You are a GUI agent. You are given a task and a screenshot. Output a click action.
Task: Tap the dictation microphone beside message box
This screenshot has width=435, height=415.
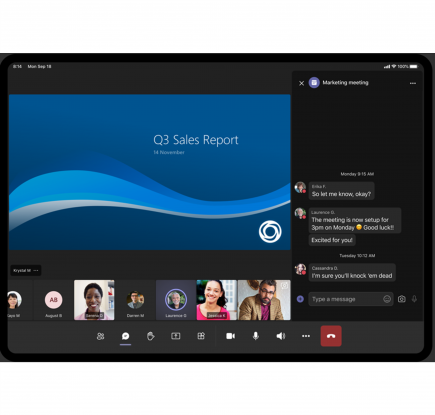pos(414,299)
